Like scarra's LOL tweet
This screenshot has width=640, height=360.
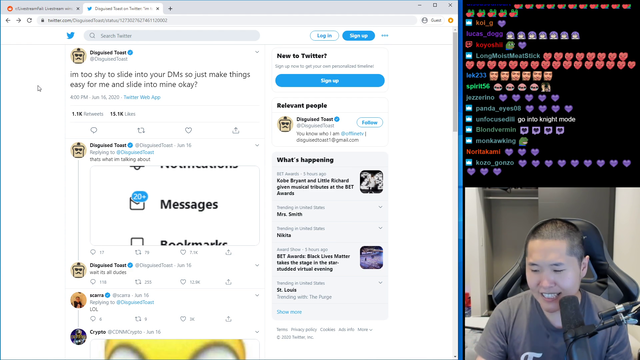(183, 319)
